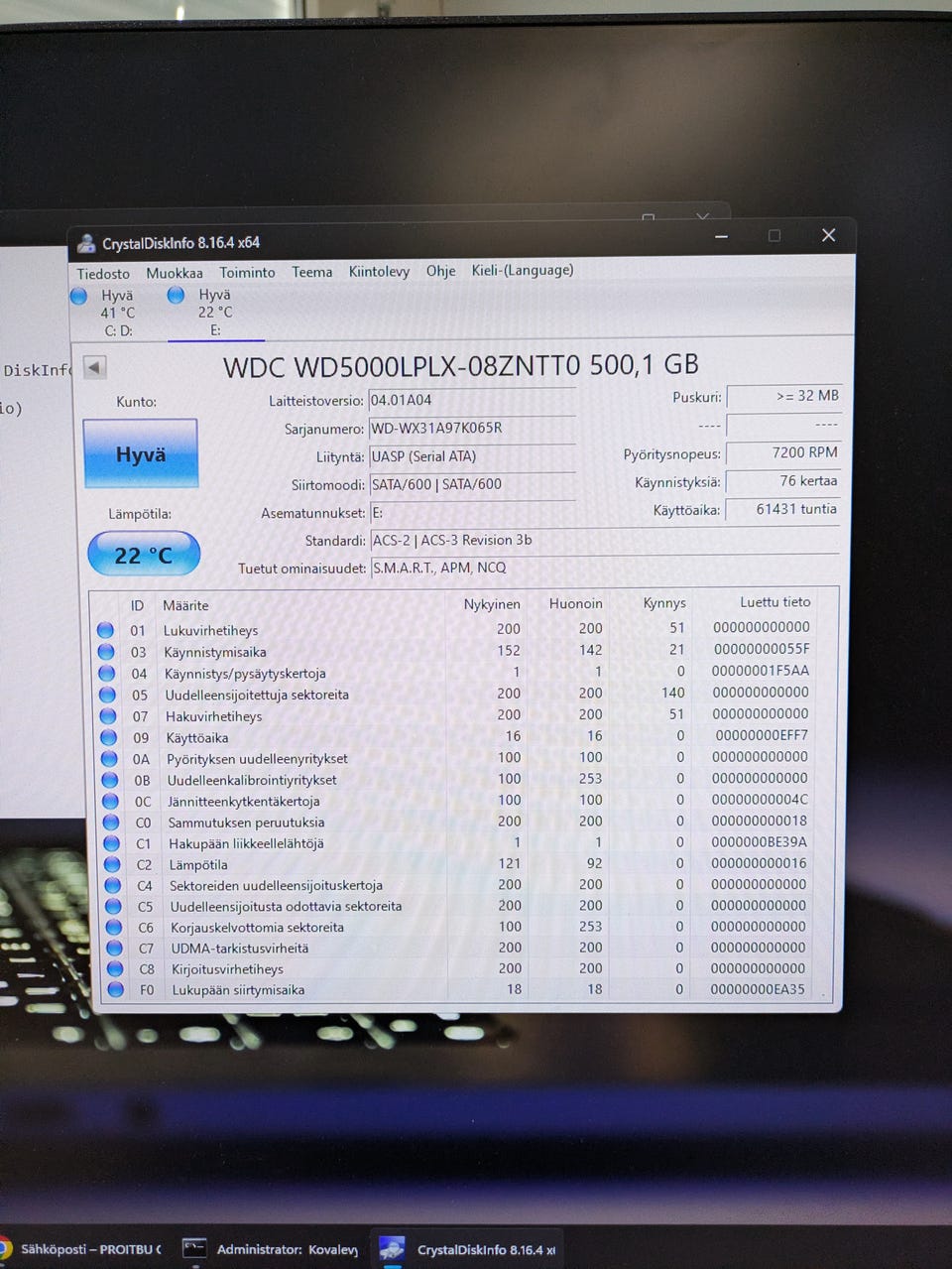Viewport: 952px width, 1269px height.
Task: Click status icon of C0 Sammutuksen peruutuksia
Action: click(x=111, y=823)
